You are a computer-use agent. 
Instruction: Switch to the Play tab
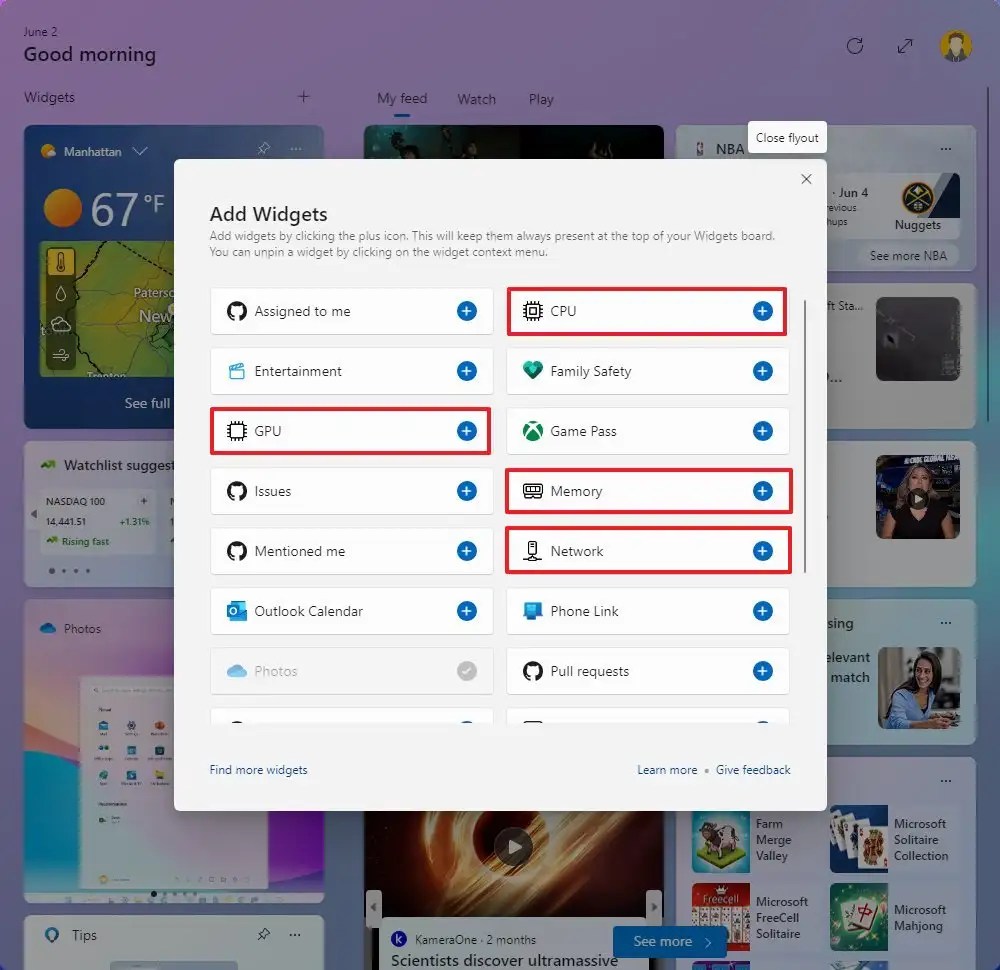click(x=541, y=99)
